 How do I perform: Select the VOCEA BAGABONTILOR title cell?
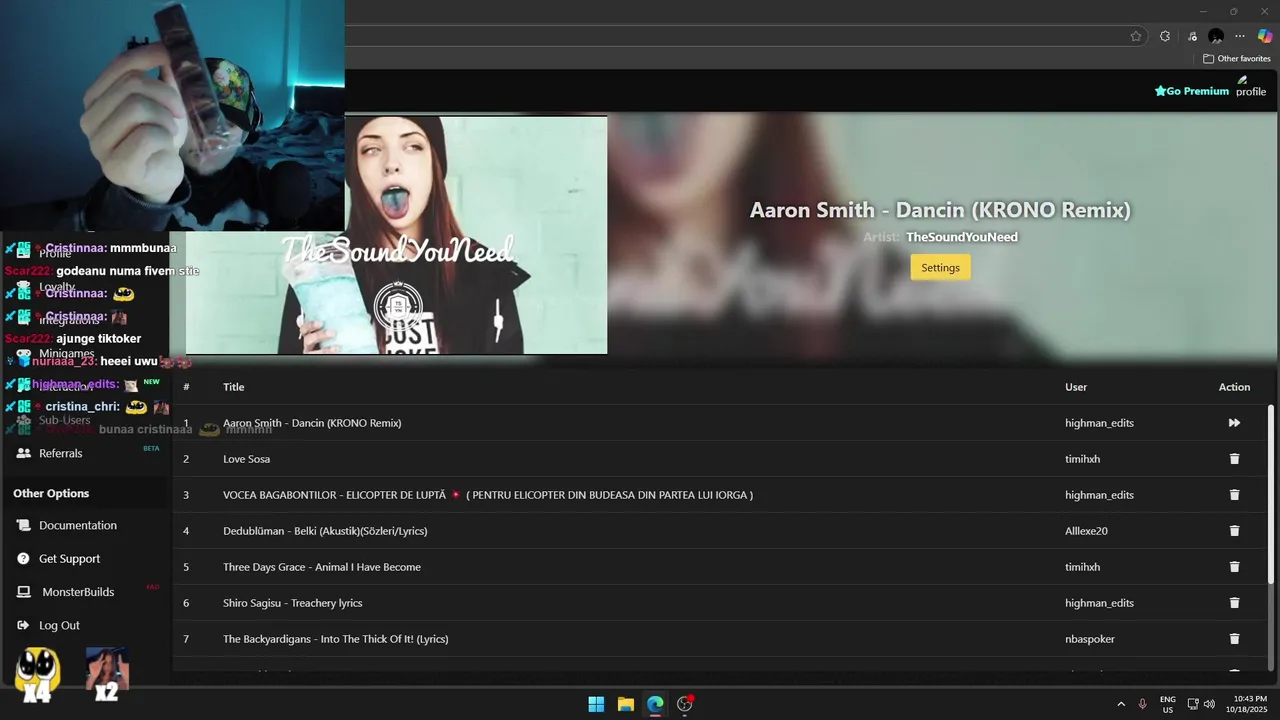488,495
